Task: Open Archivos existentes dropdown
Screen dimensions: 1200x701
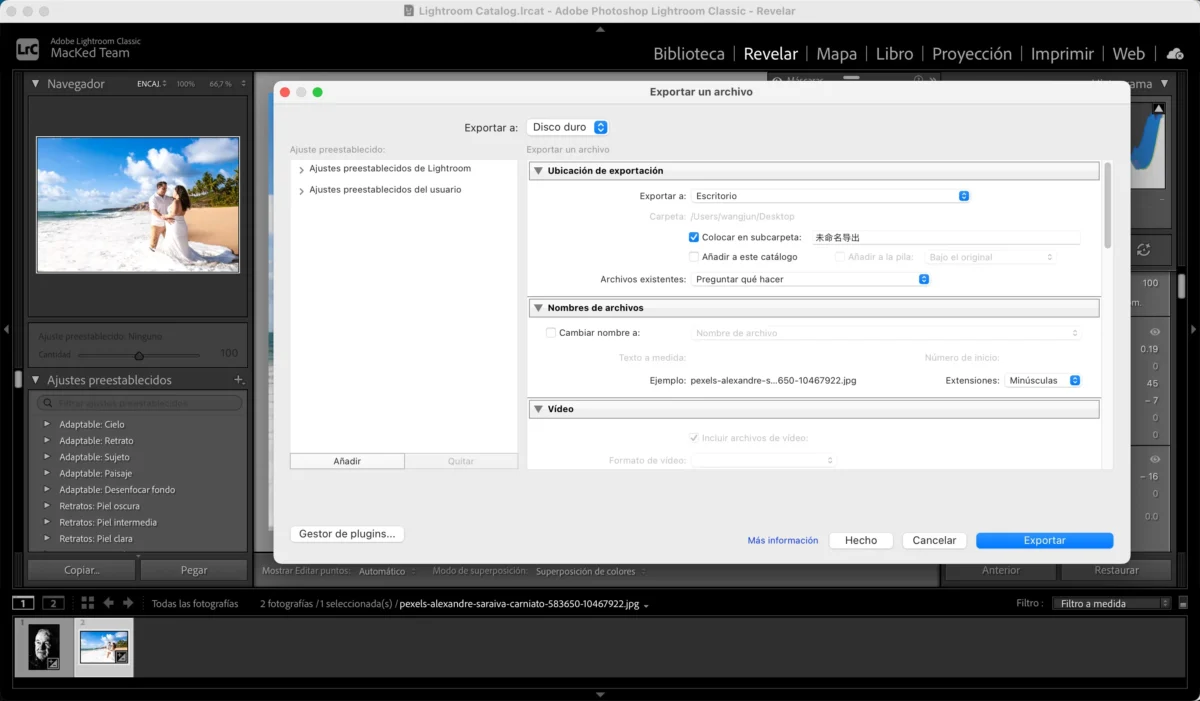Action: pyautogui.click(x=811, y=280)
